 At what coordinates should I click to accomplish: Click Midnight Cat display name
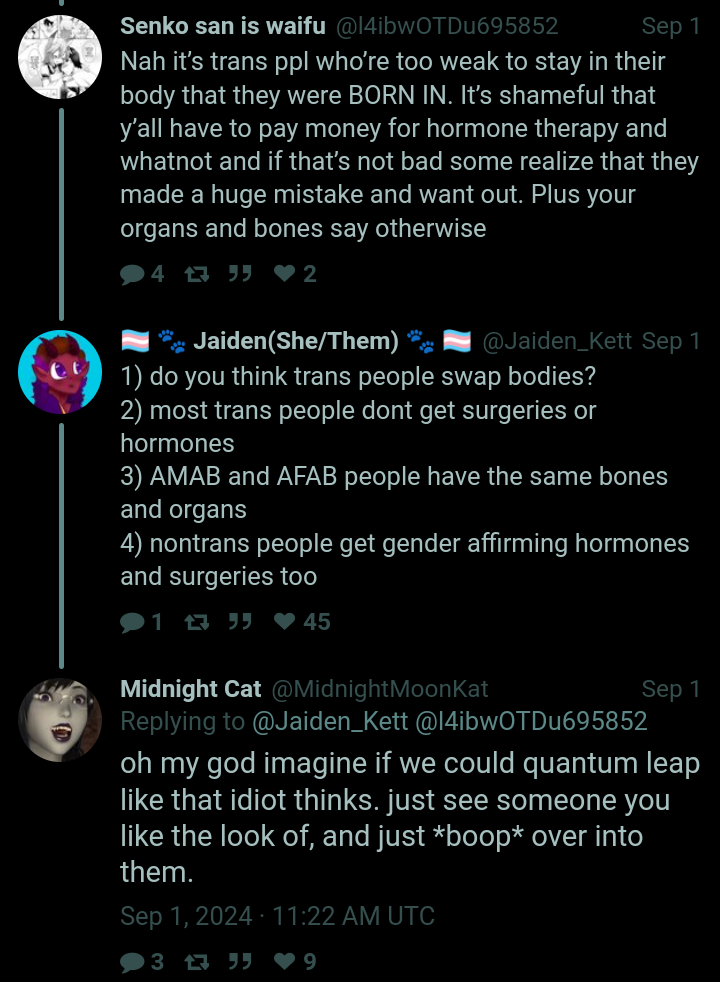(190, 689)
